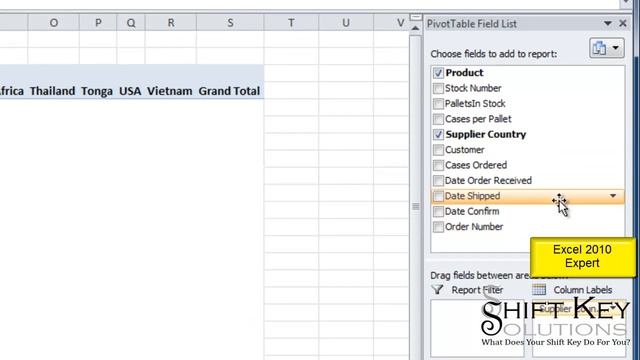Click the Thailand column label cell
Viewport: 640px width, 360px height.
point(53,91)
